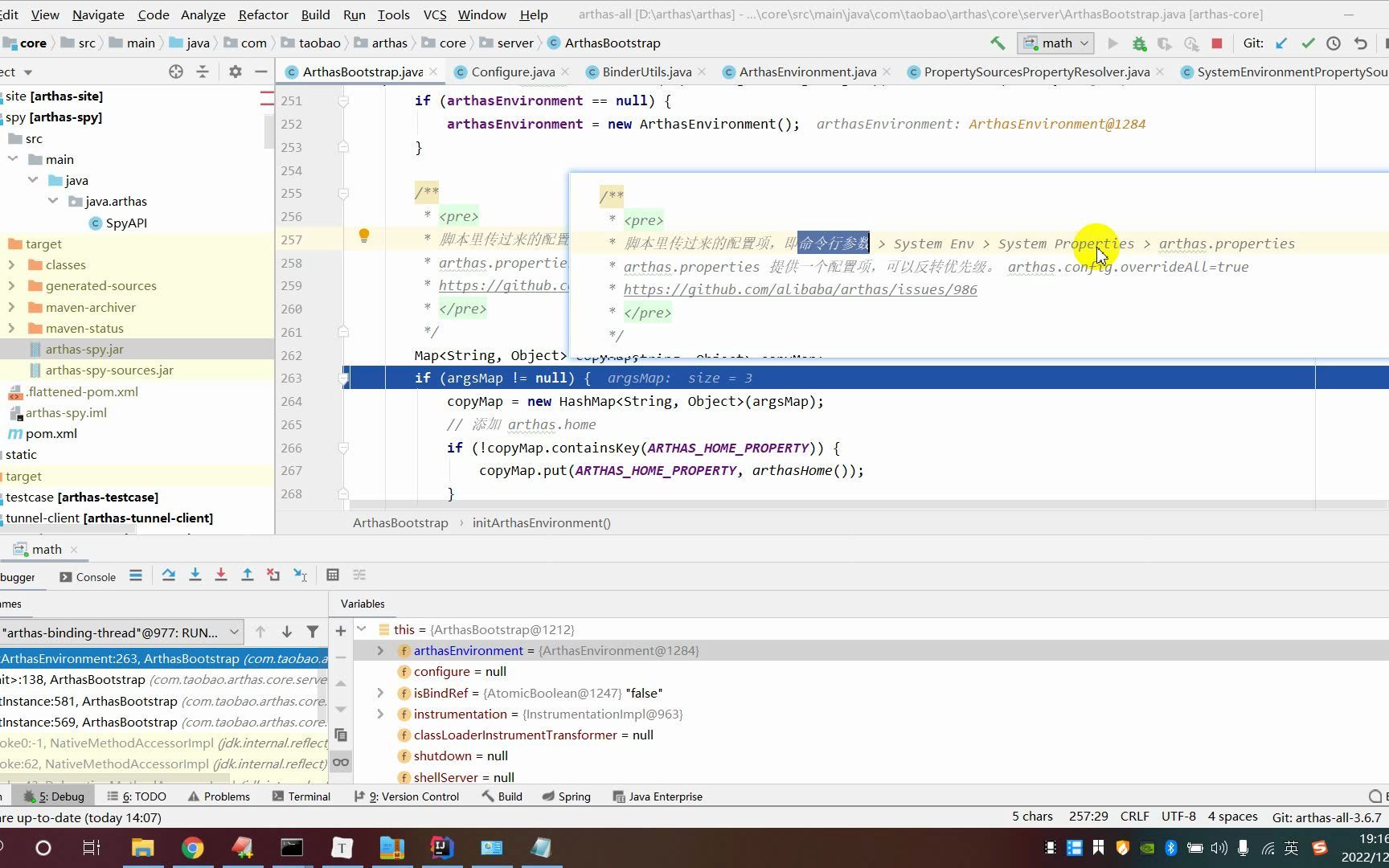Open 9: Version Control tool window
Viewport: 1389px width, 868px height.
[x=406, y=796]
